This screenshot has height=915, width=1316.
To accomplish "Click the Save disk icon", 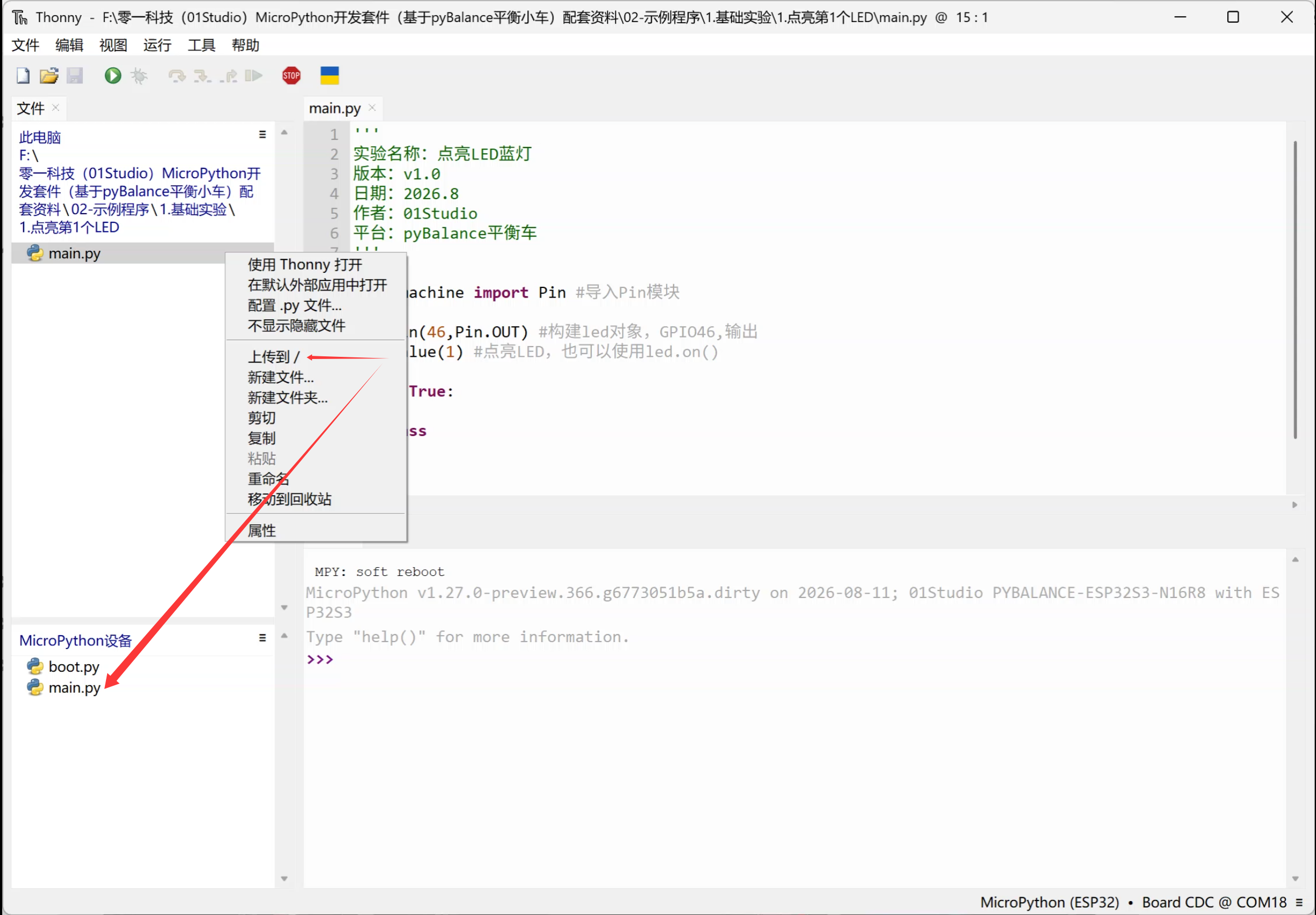I will click(74, 76).
